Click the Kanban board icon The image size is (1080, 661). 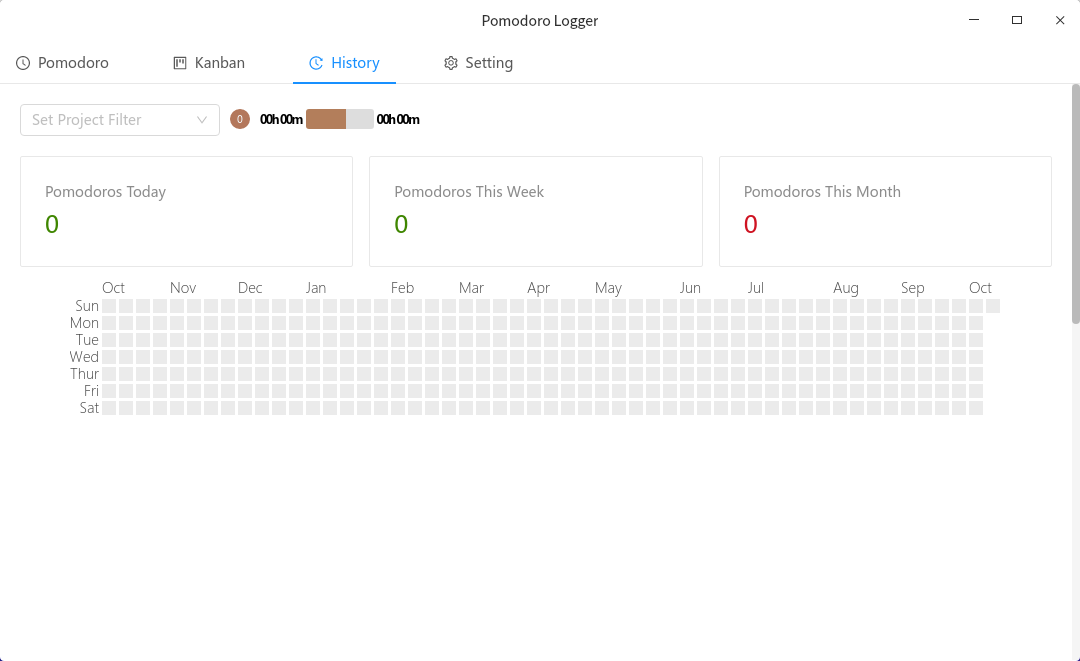point(180,63)
